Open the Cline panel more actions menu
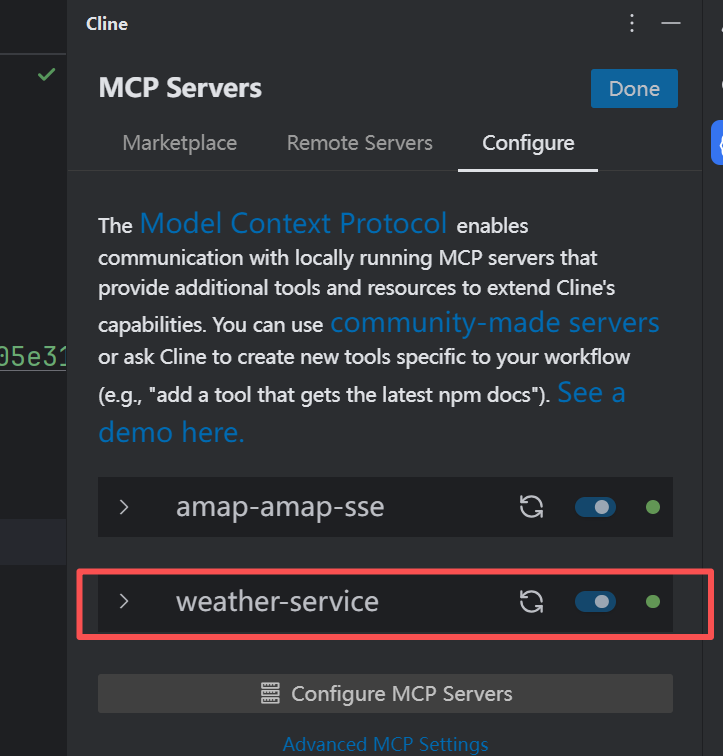Image resolution: width=723 pixels, height=756 pixels. pos(632,23)
